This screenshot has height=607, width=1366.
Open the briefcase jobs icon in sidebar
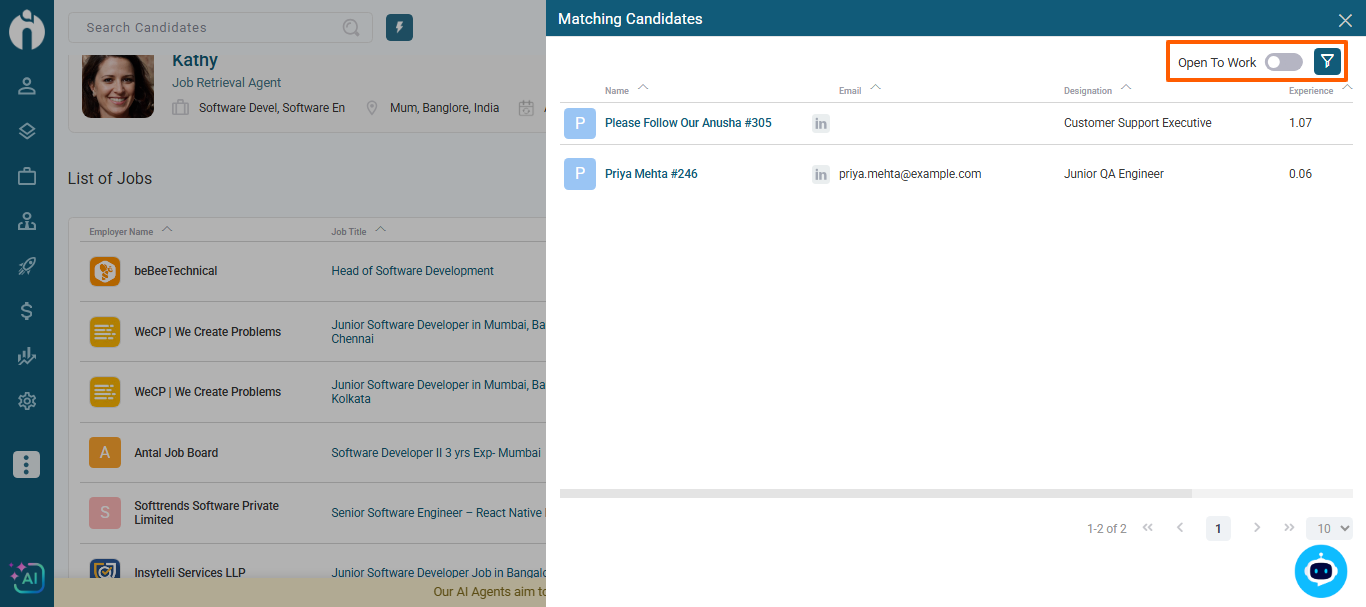click(27, 176)
